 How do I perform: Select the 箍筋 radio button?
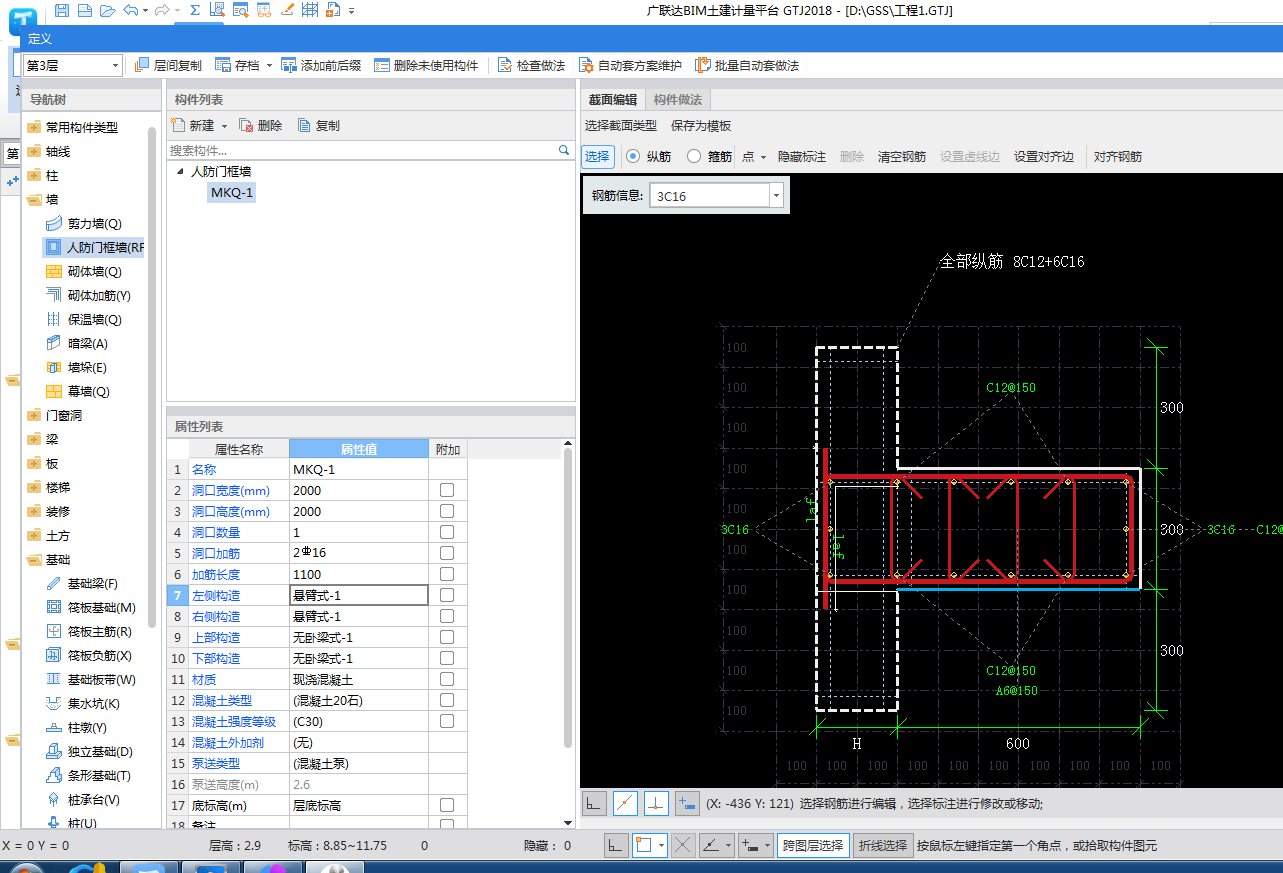point(694,156)
